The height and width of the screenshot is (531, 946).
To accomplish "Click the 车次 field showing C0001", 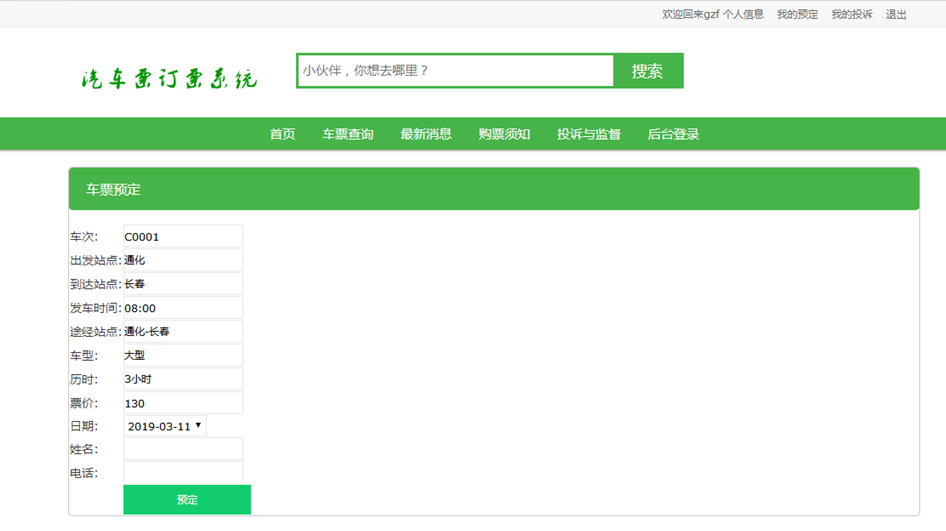I will tap(183, 237).
